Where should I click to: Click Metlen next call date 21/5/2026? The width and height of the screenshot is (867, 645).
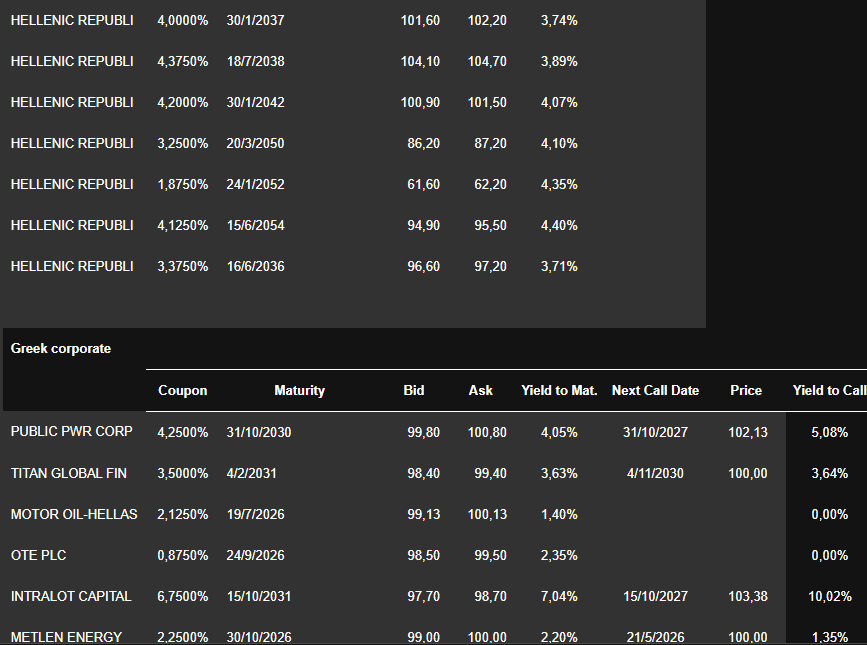pyautogui.click(x=655, y=637)
